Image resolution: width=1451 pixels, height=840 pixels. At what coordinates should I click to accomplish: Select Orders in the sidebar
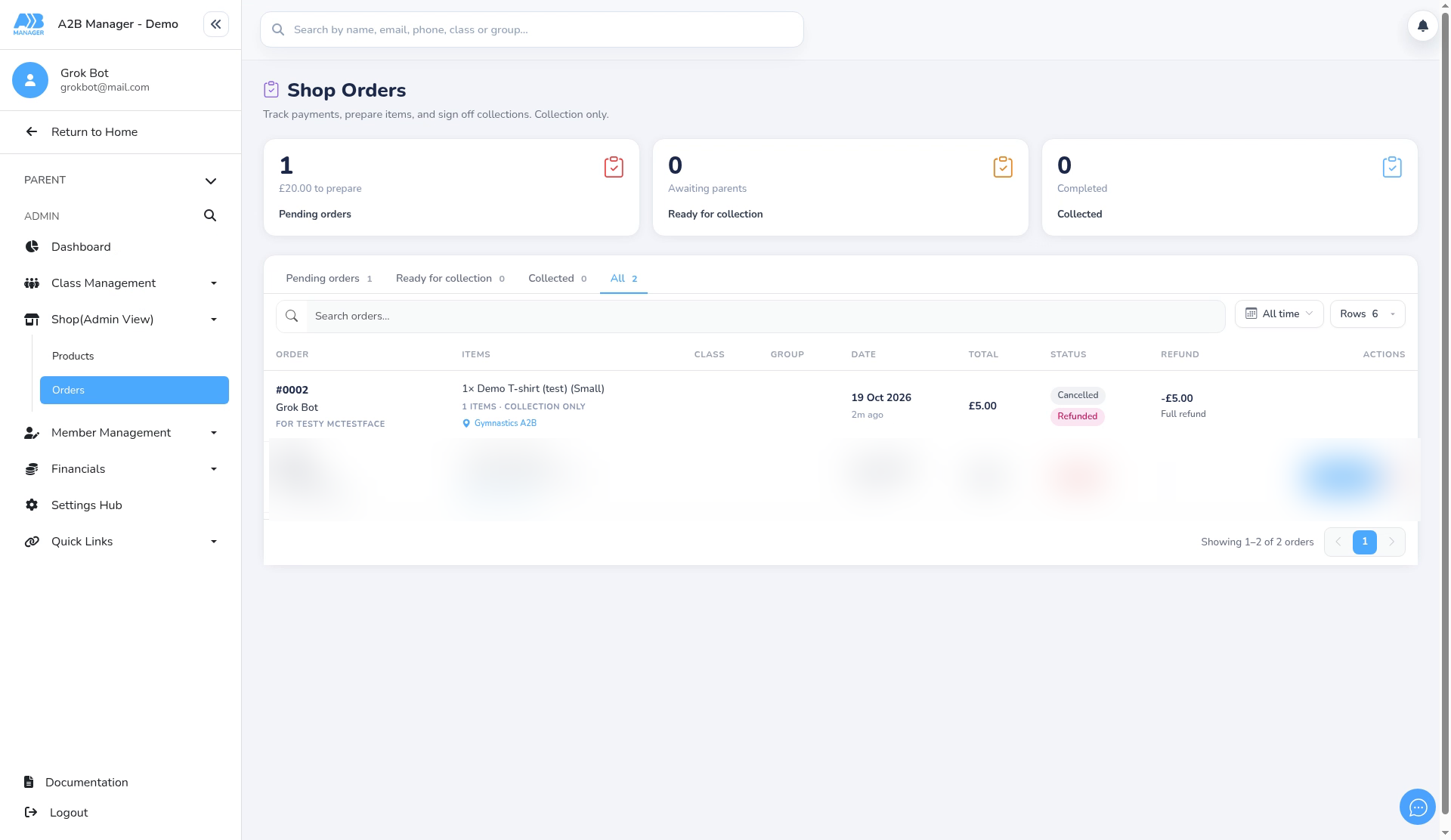135,390
